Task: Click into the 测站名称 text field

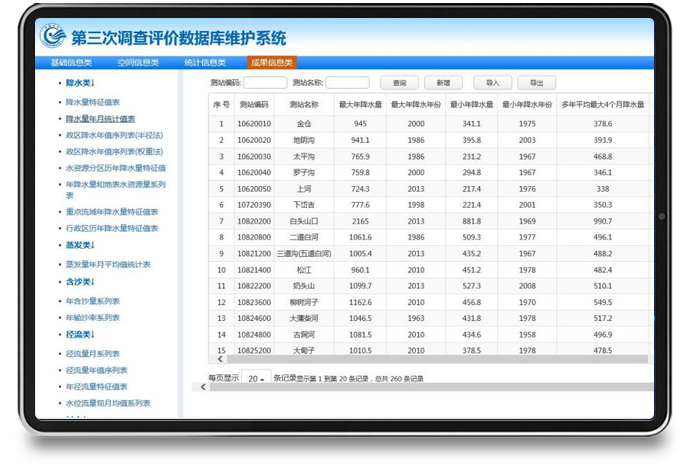Action: coord(347,83)
